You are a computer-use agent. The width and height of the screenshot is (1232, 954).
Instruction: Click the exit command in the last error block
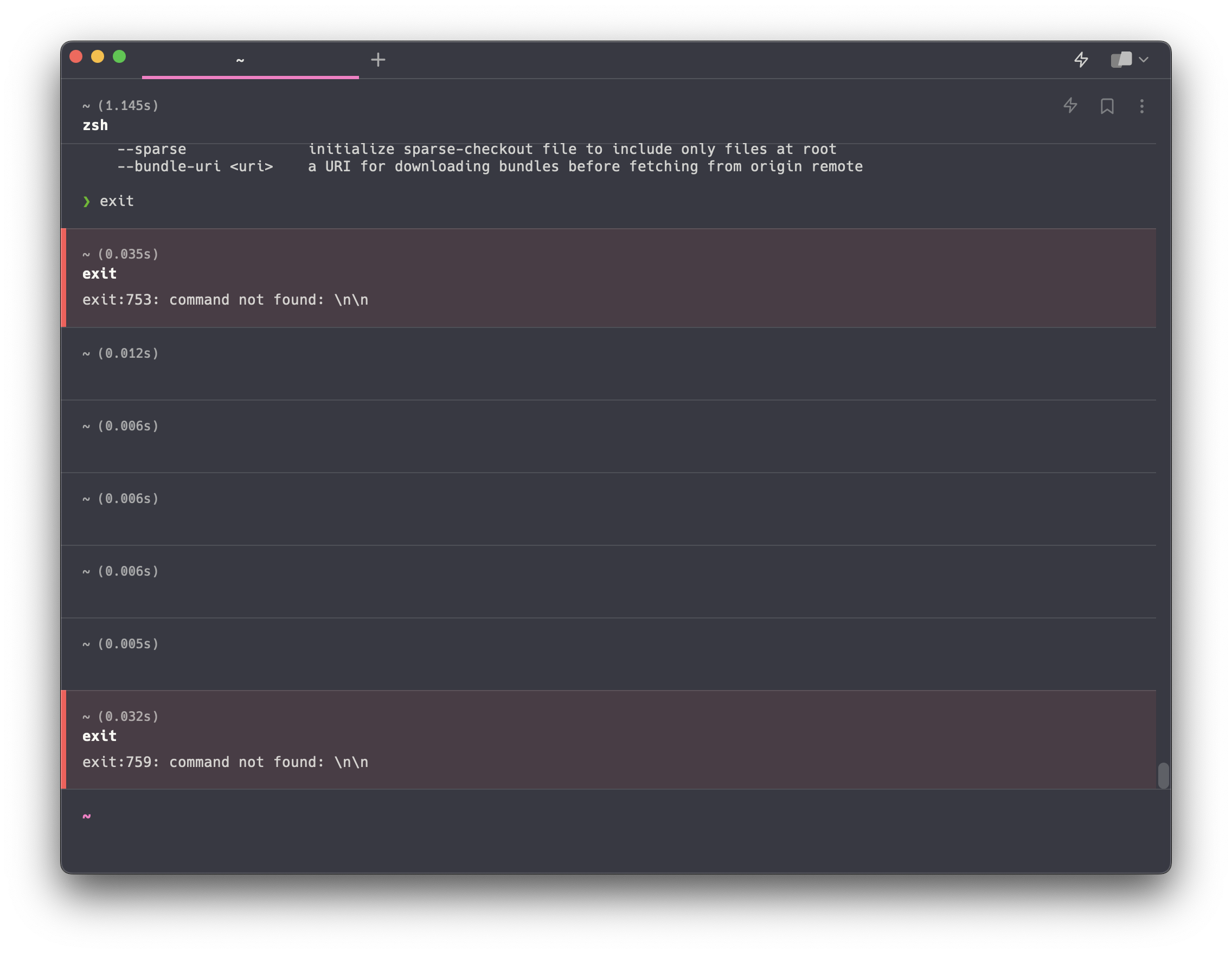99,735
